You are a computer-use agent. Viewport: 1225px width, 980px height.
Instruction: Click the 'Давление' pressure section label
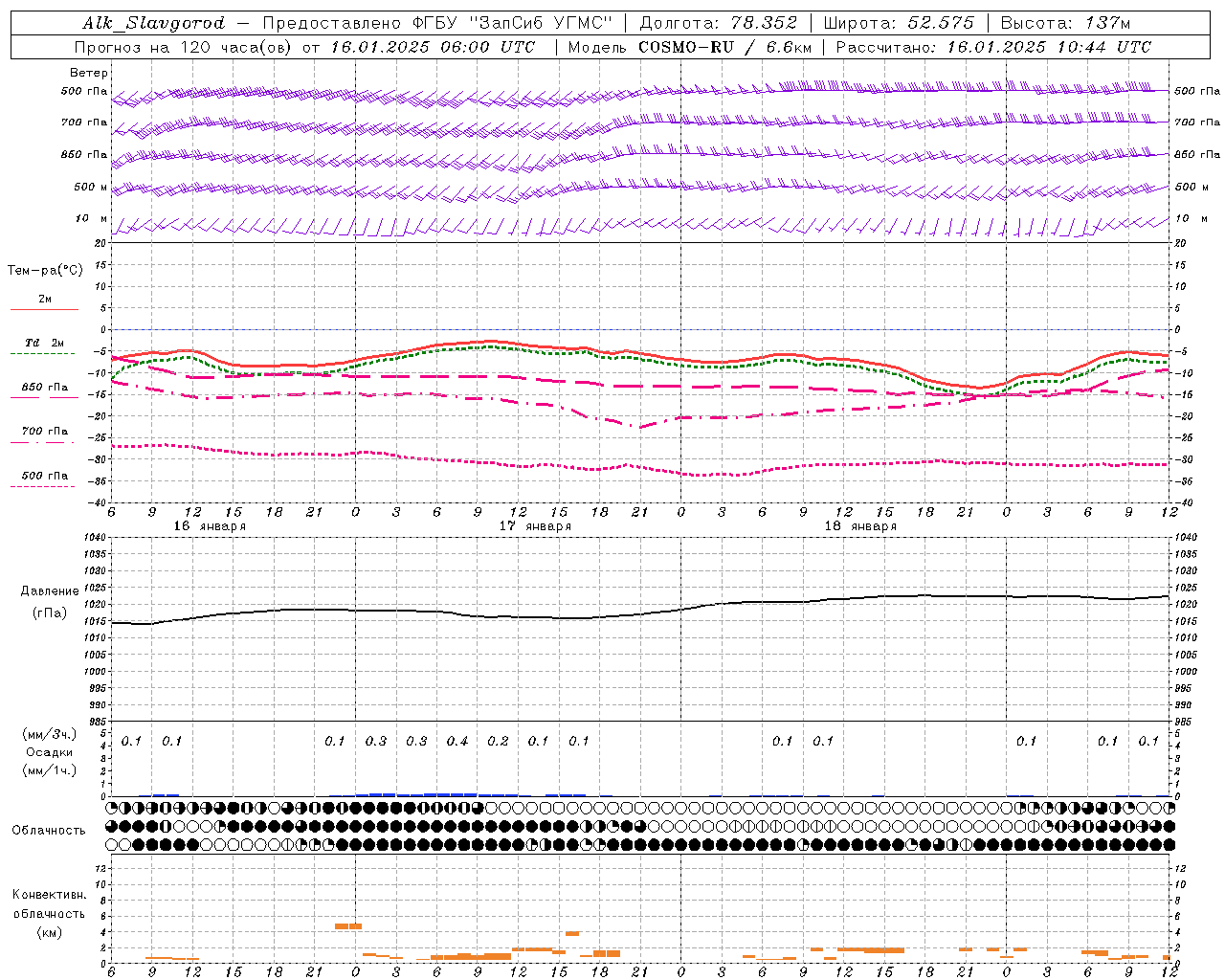coord(49,591)
